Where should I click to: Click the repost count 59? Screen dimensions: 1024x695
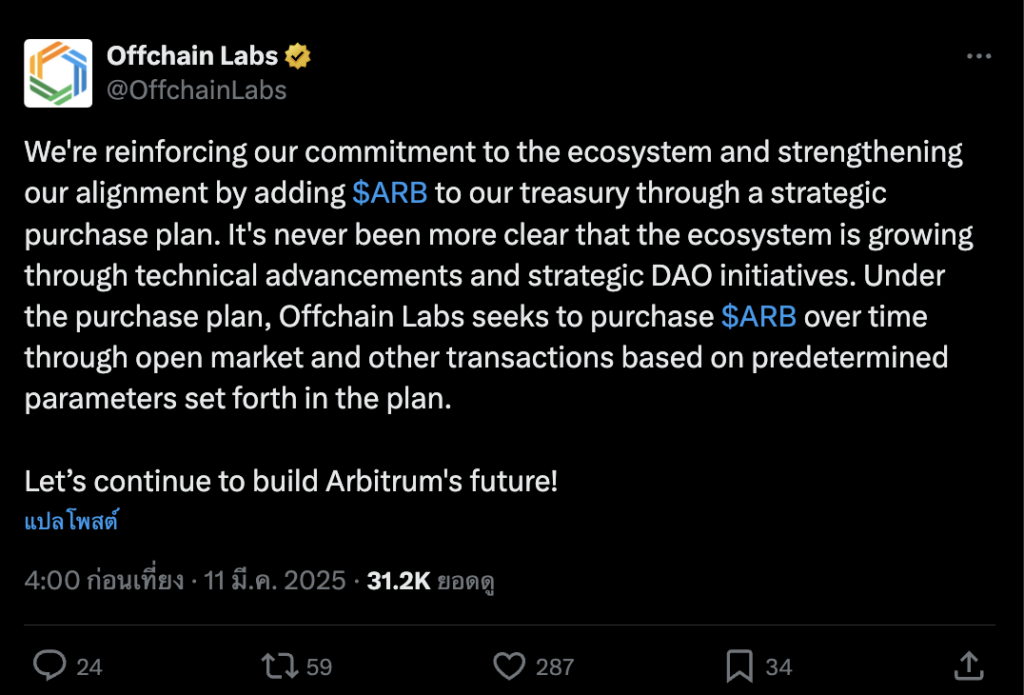point(319,666)
